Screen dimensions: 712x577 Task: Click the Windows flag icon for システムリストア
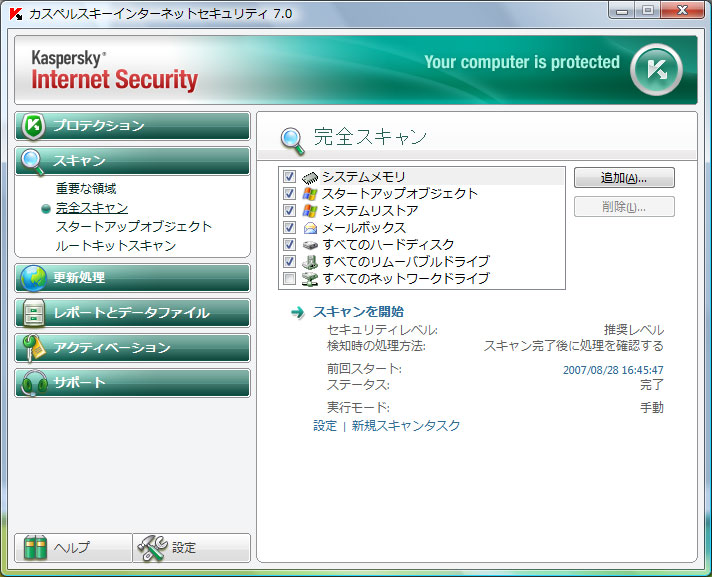point(310,211)
